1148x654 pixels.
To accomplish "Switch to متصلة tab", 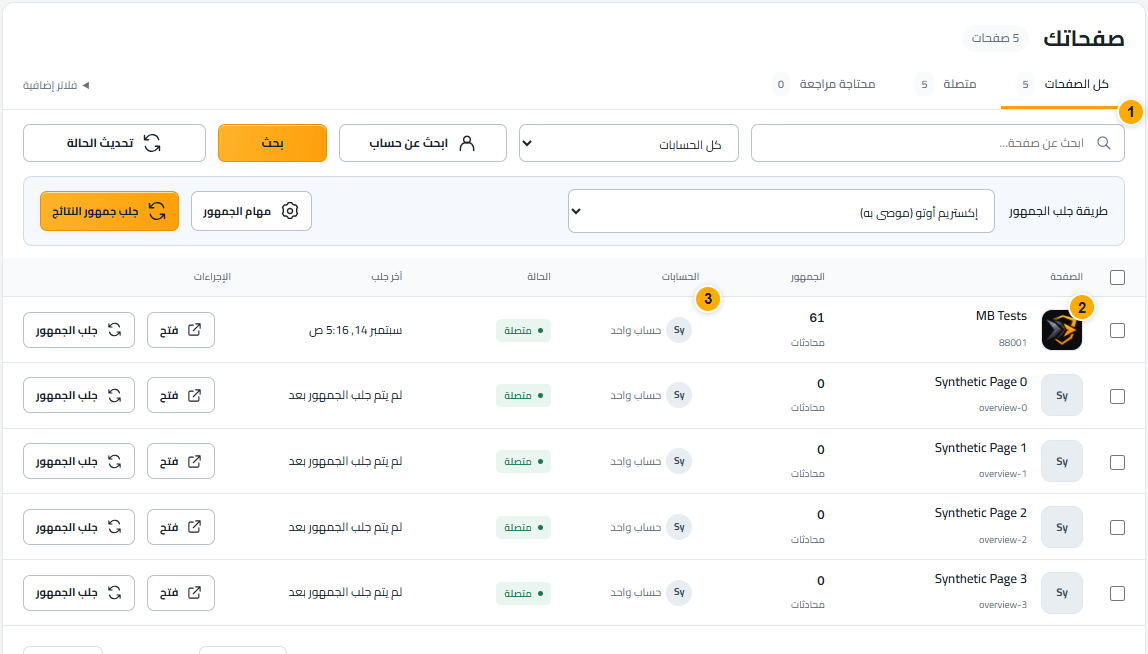I will pos(946,85).
